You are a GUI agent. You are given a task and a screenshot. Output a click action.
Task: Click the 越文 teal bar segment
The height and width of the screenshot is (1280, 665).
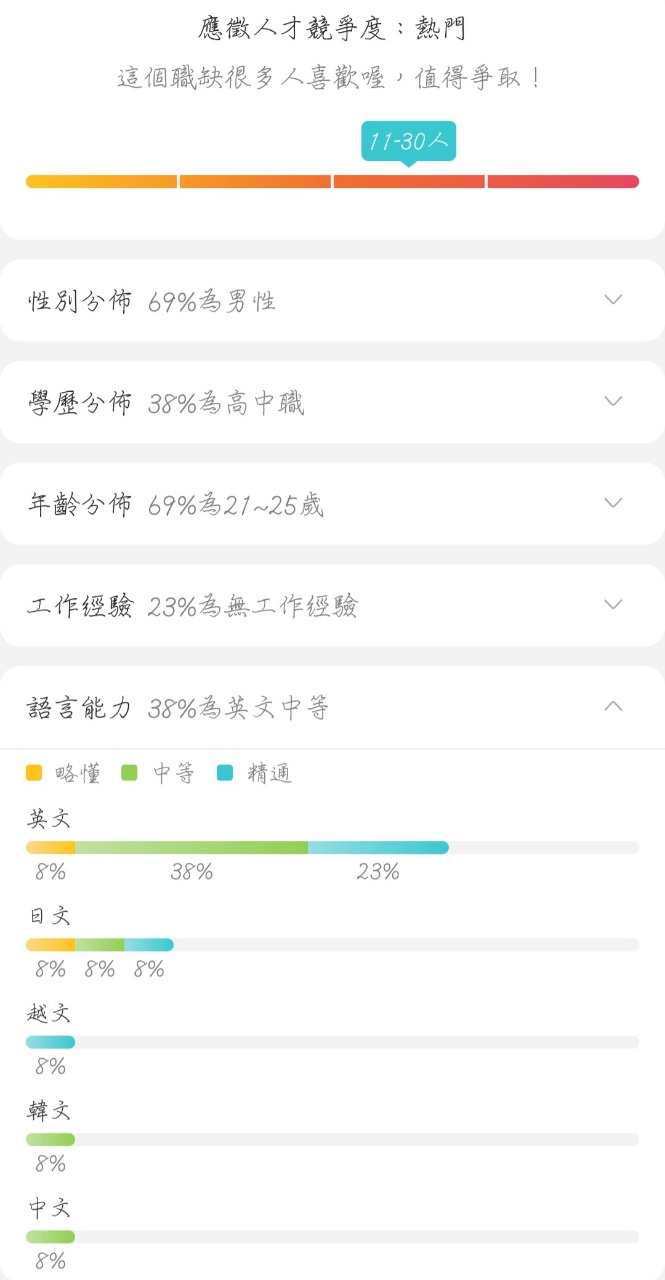pyautogui.click(x=50, y=1042)
